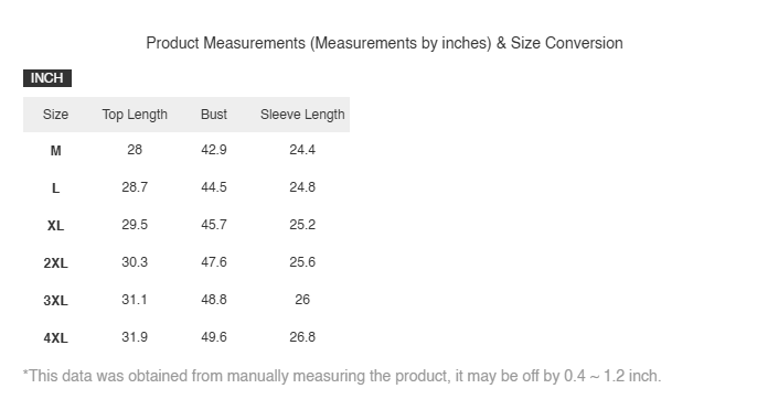The height and width of the screenshot is (410, 768).
Task: Select the L size row label
Action: coord(56,188)
